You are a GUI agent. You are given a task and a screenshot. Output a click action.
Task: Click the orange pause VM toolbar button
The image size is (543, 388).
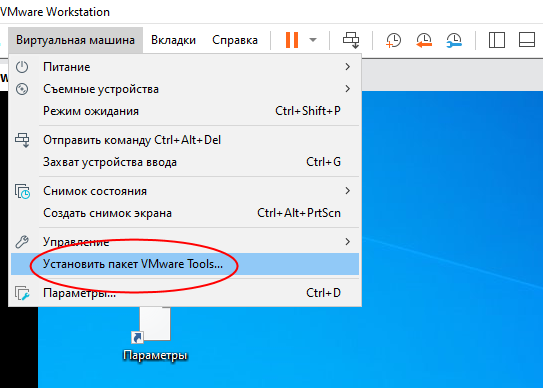click(292, 40)
